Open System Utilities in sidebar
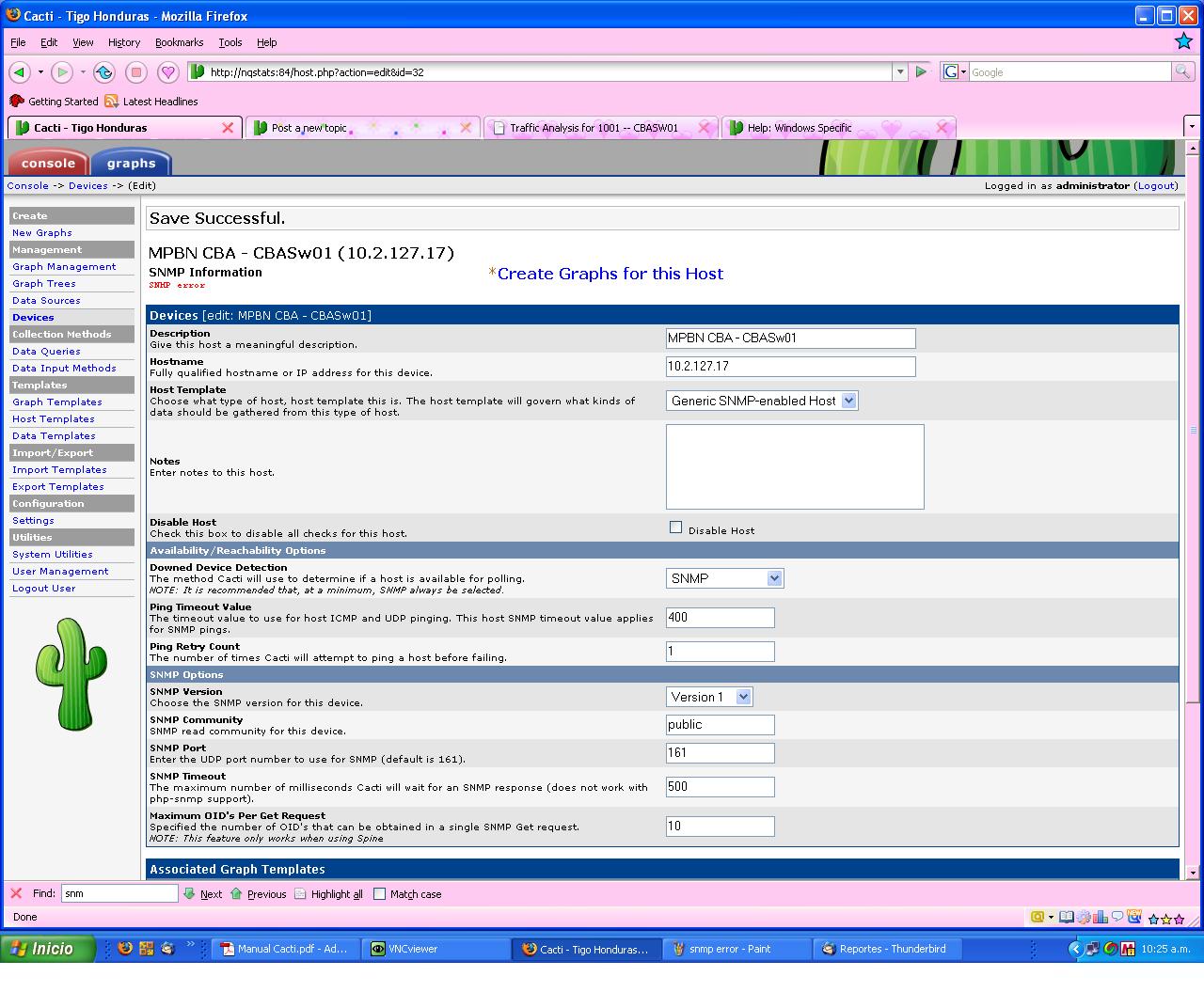This screenshot has width=1204, height=1008. pyautogui.click(x=53, y=555)
